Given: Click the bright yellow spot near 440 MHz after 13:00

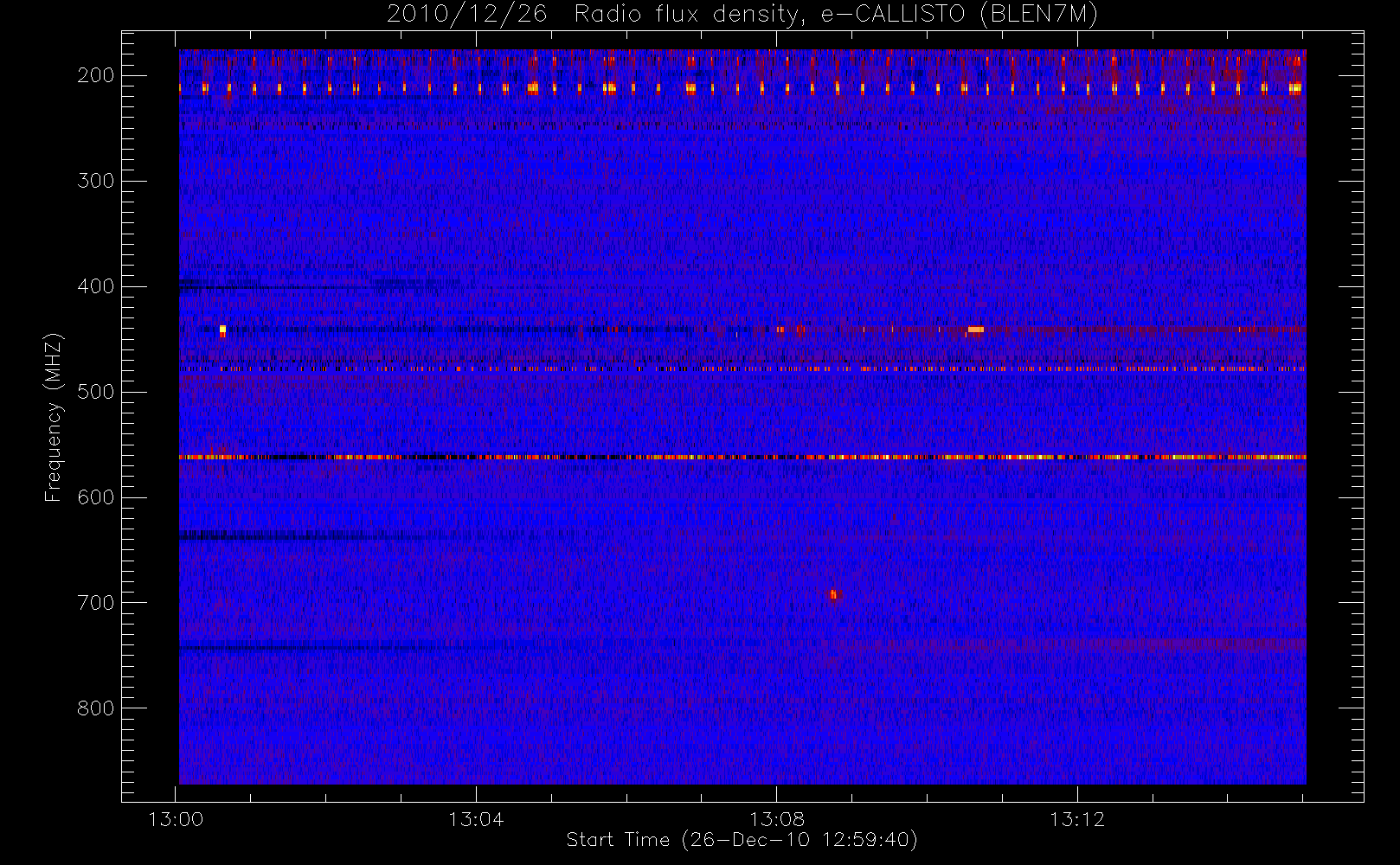Looking at the screenshot, I should (x=222, y=330).
